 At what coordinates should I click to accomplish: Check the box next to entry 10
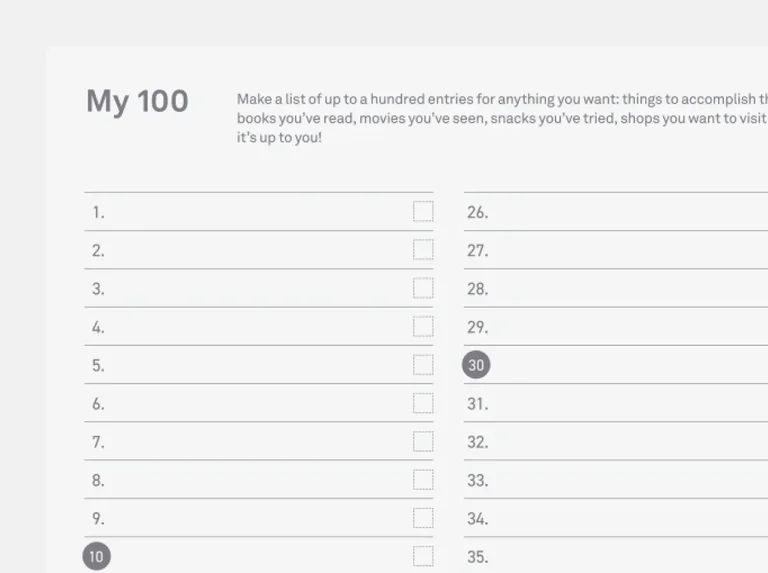point(423,556)
